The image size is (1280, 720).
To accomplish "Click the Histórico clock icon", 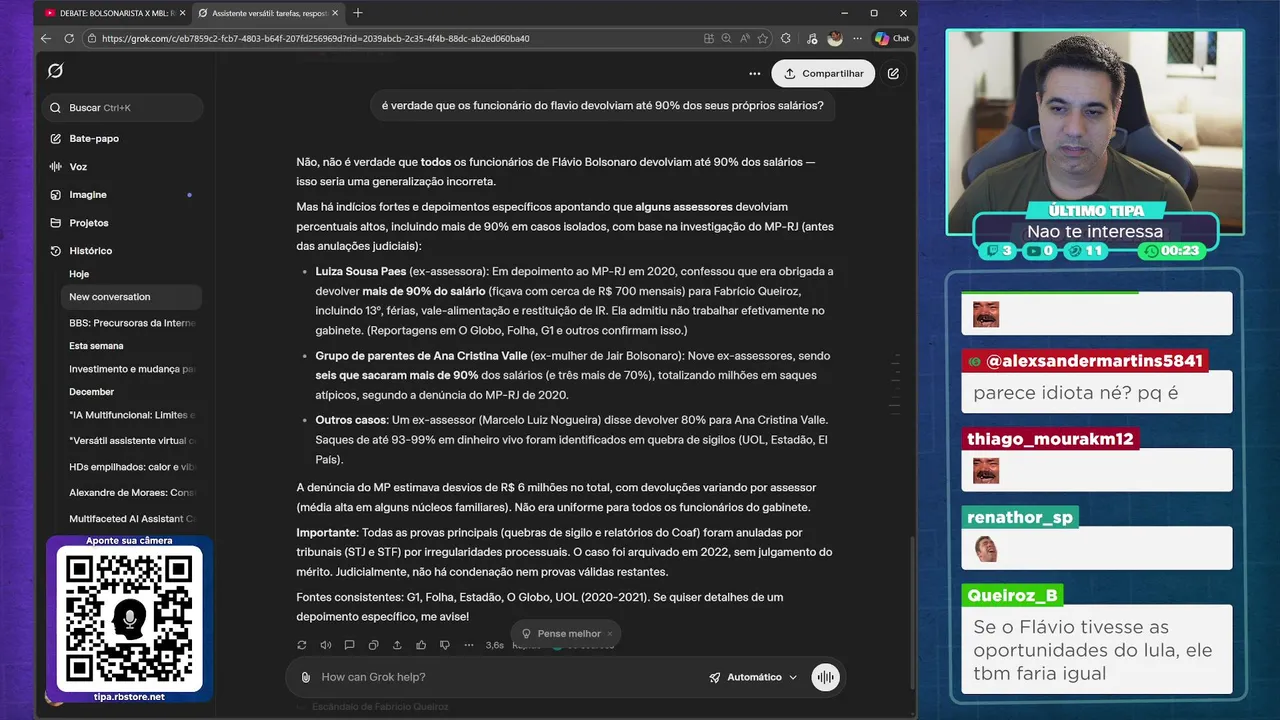I will coord(56,251).
